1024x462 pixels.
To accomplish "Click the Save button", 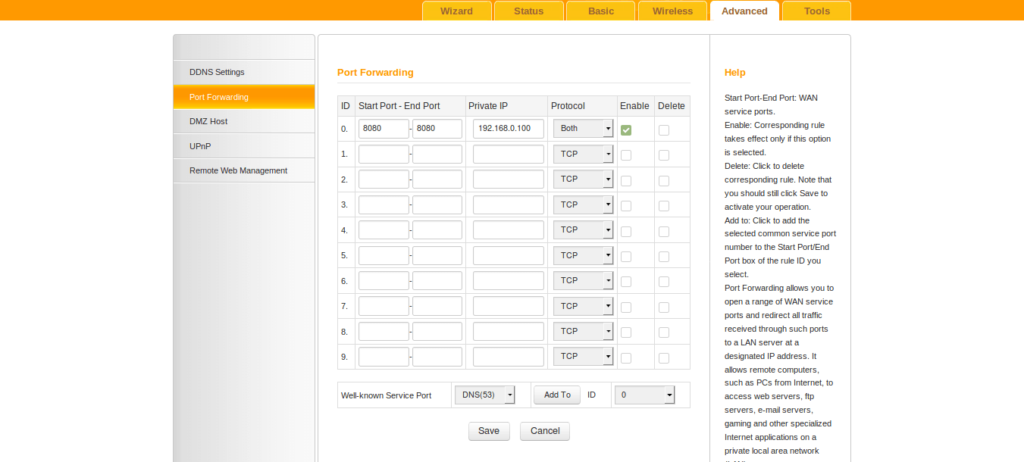I will pos(488,431).
